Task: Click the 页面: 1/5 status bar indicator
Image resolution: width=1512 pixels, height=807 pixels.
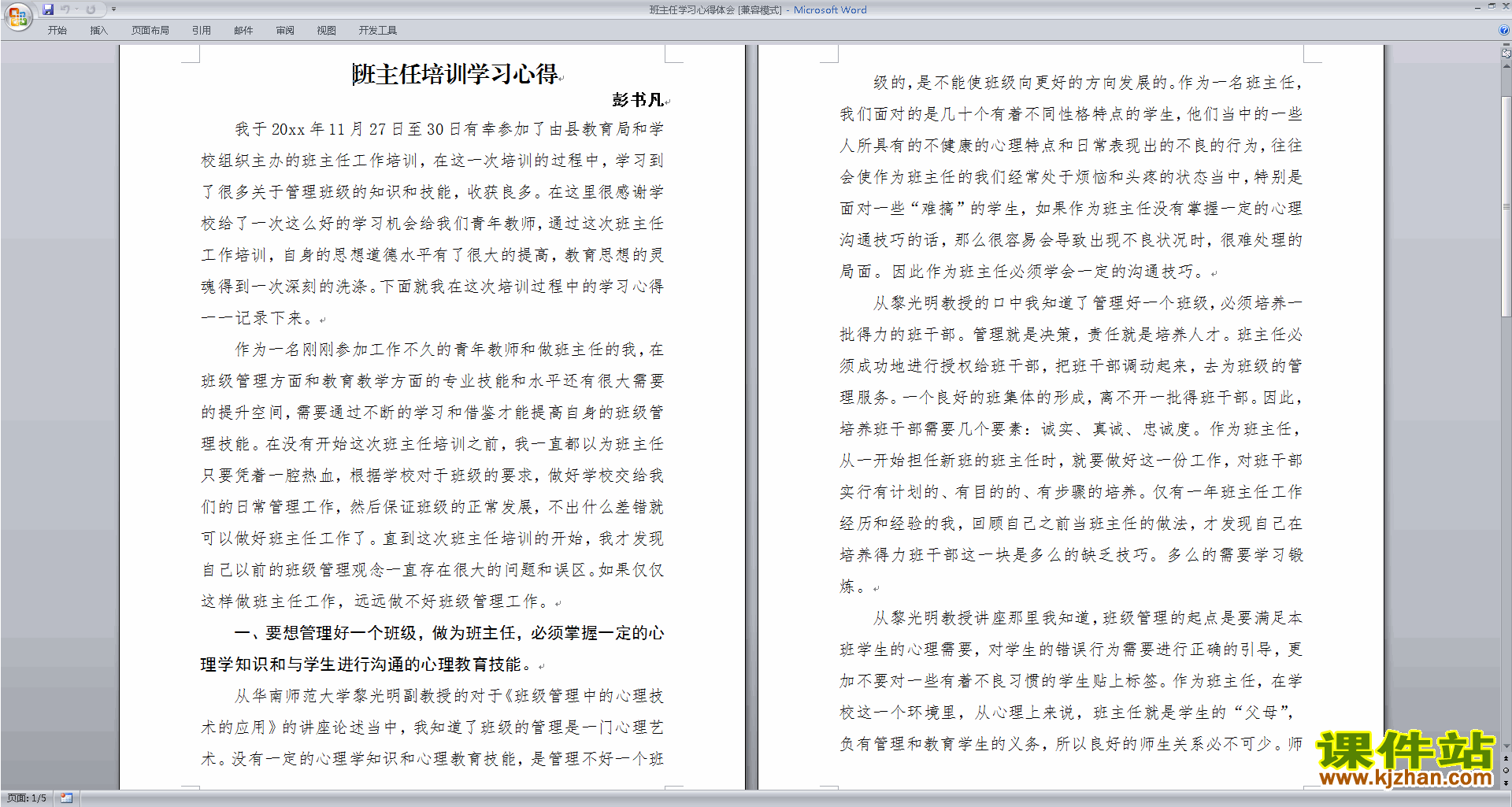Action: [27, 798]
